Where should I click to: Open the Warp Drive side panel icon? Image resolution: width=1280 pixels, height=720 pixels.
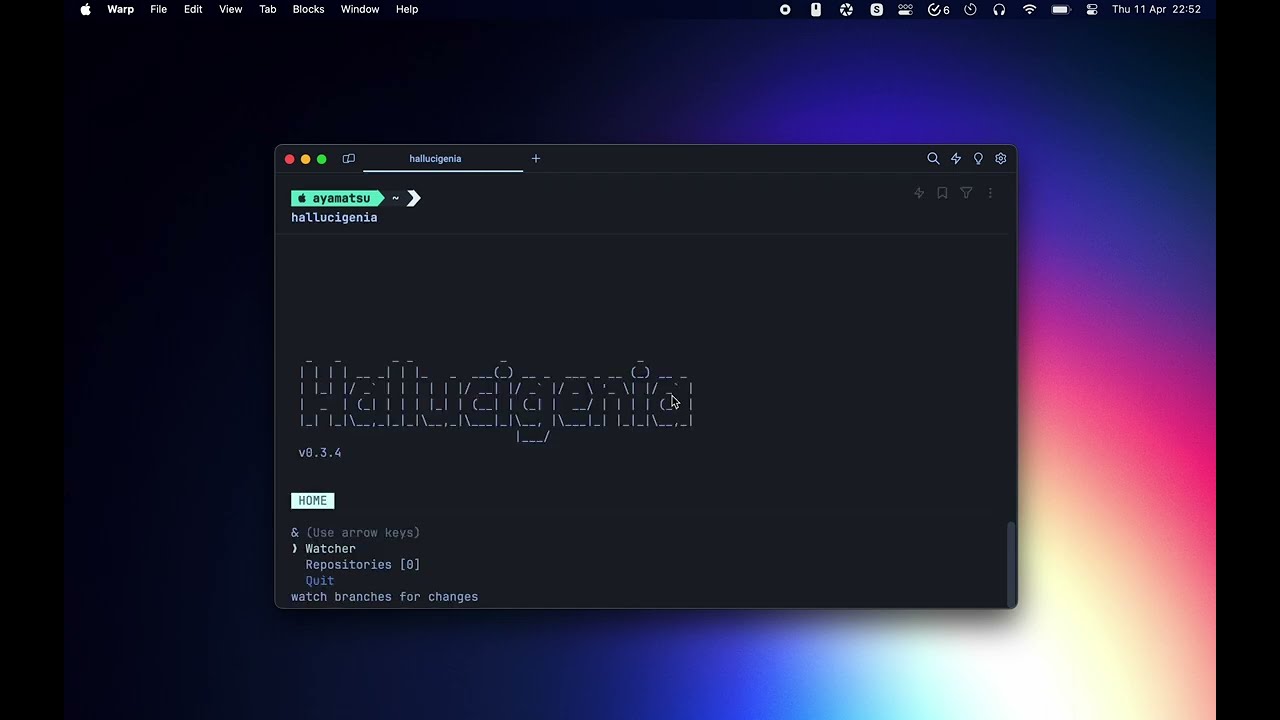click(x=349, y=159)
